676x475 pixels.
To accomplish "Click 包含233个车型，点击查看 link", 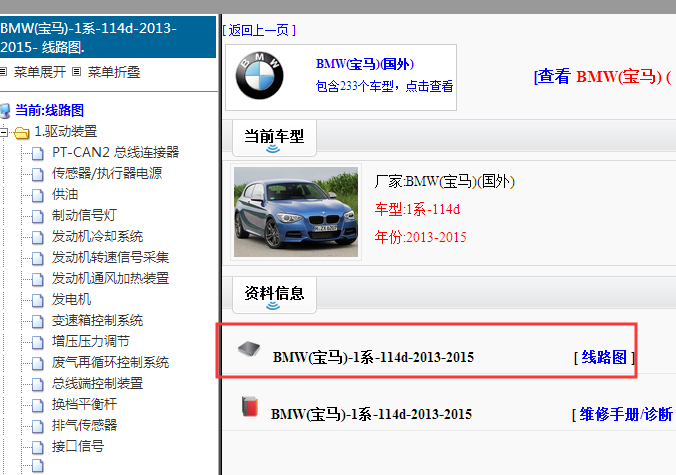I will click(385, 86).
